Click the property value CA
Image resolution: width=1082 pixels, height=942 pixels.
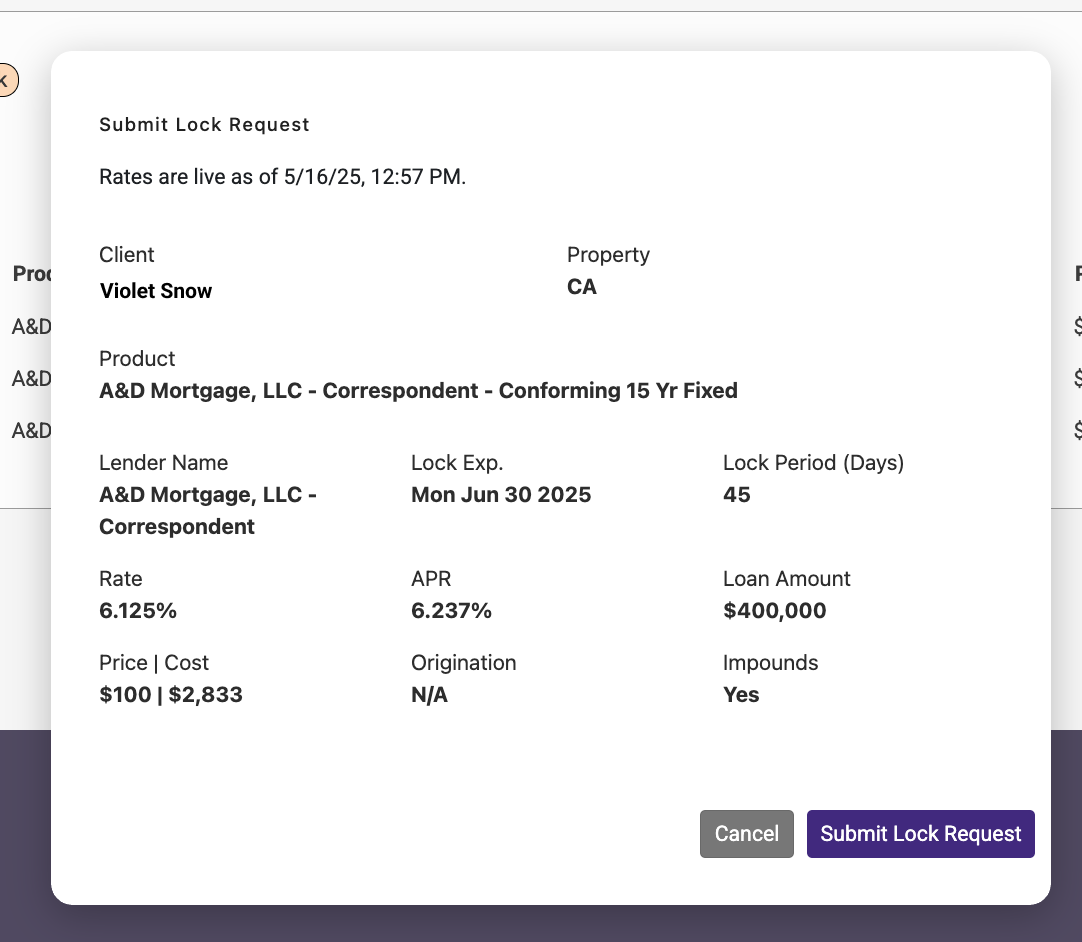[582, 286]
